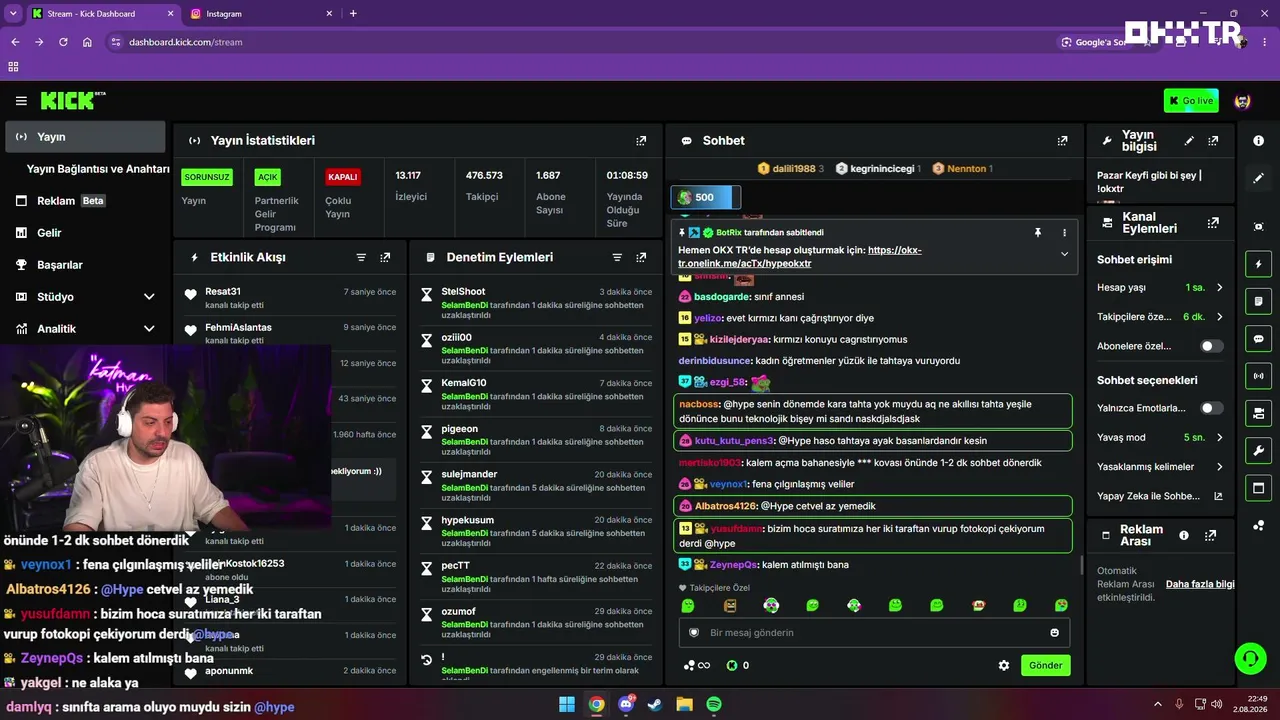Open the Başarılar sidebar item
Viewport: 1280px width, 720px height.
86,265
